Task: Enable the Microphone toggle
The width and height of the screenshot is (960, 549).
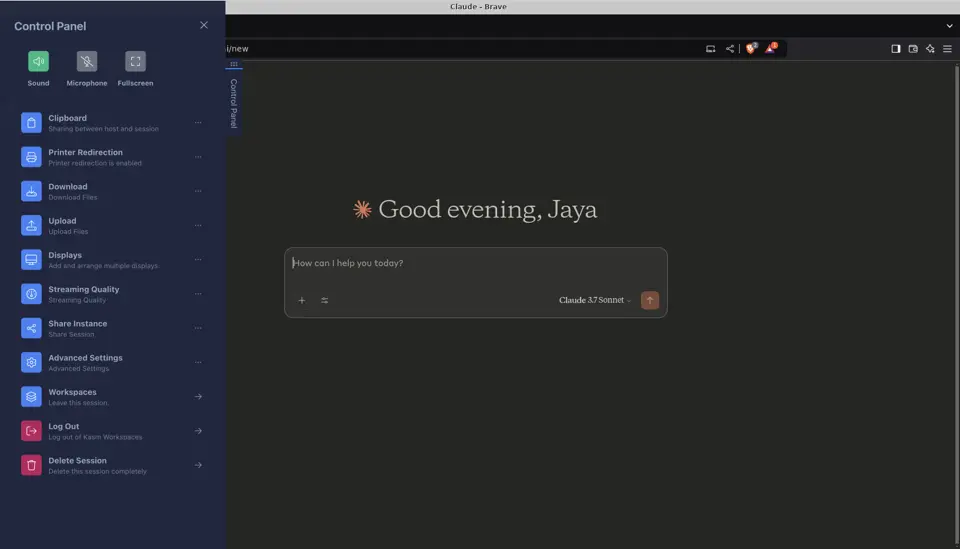Action: coord(87,61)
